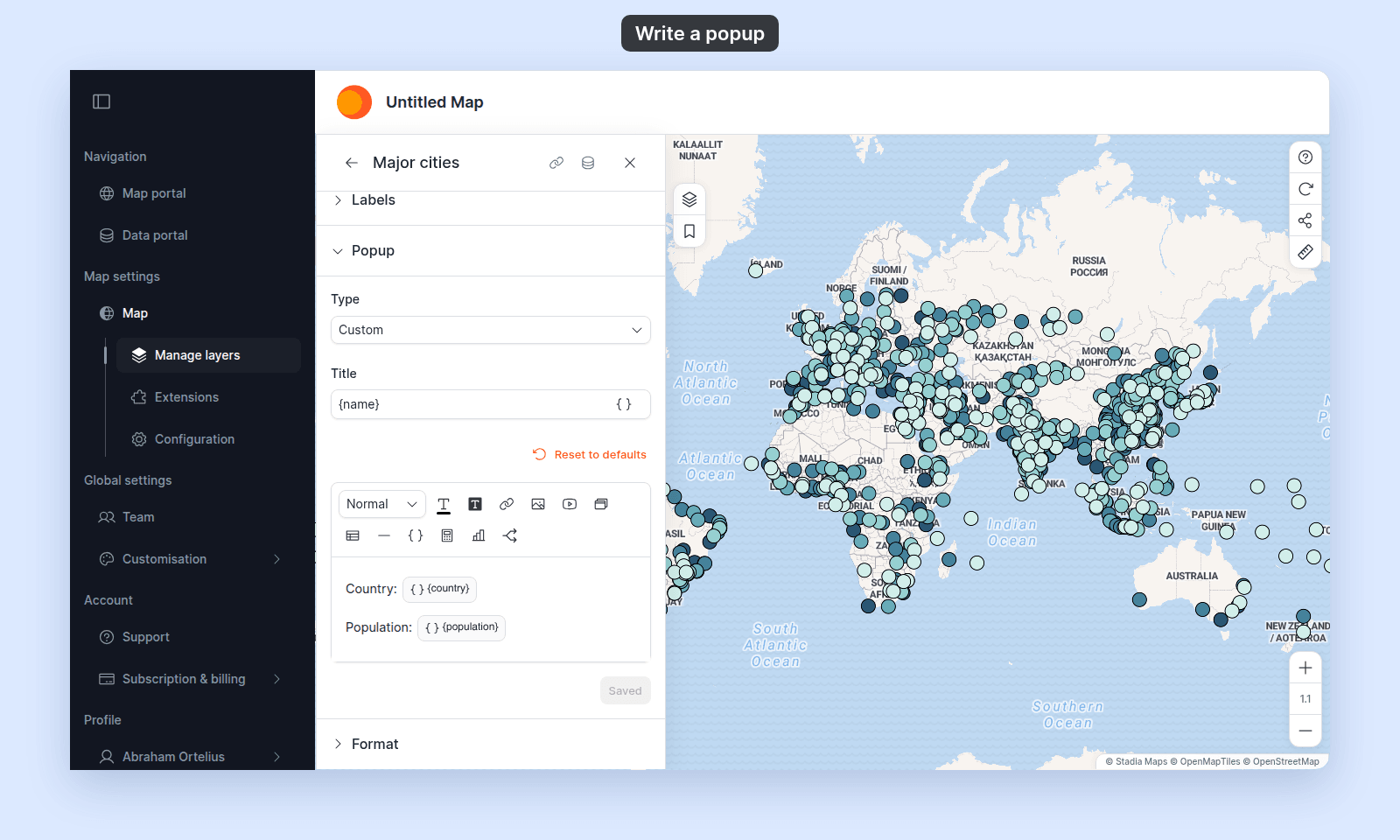This screenshot has height=840, width=1400.
Task: Click the map bookmark button
Action: [689, 232]
